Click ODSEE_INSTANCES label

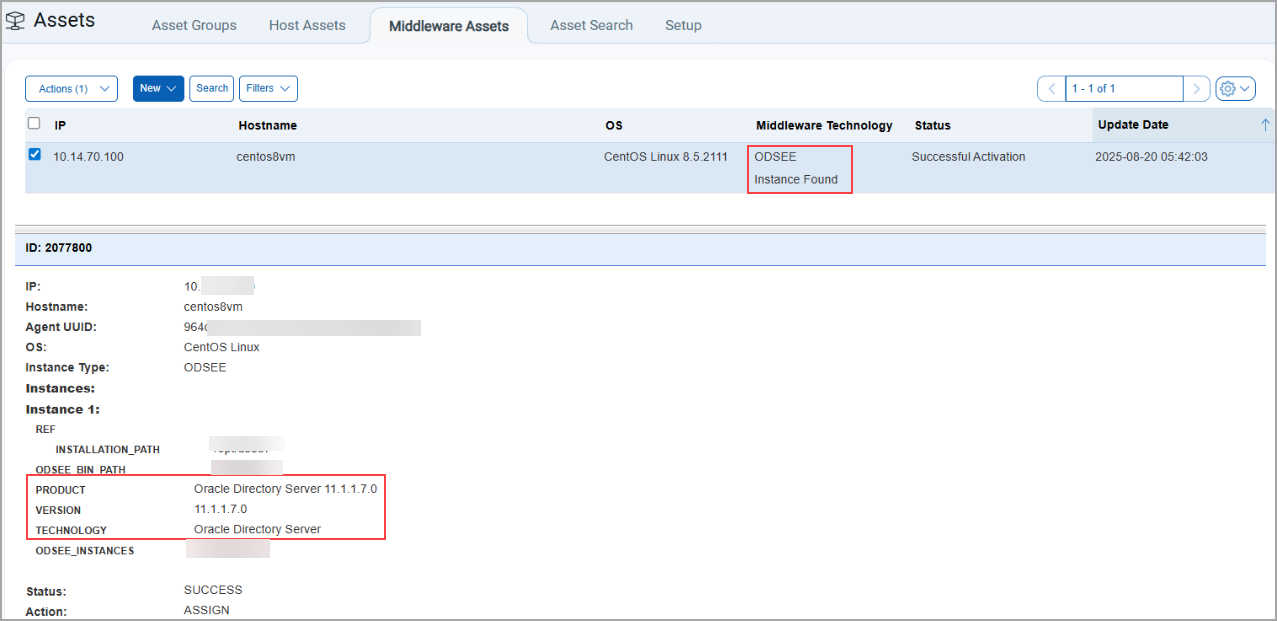84,551
